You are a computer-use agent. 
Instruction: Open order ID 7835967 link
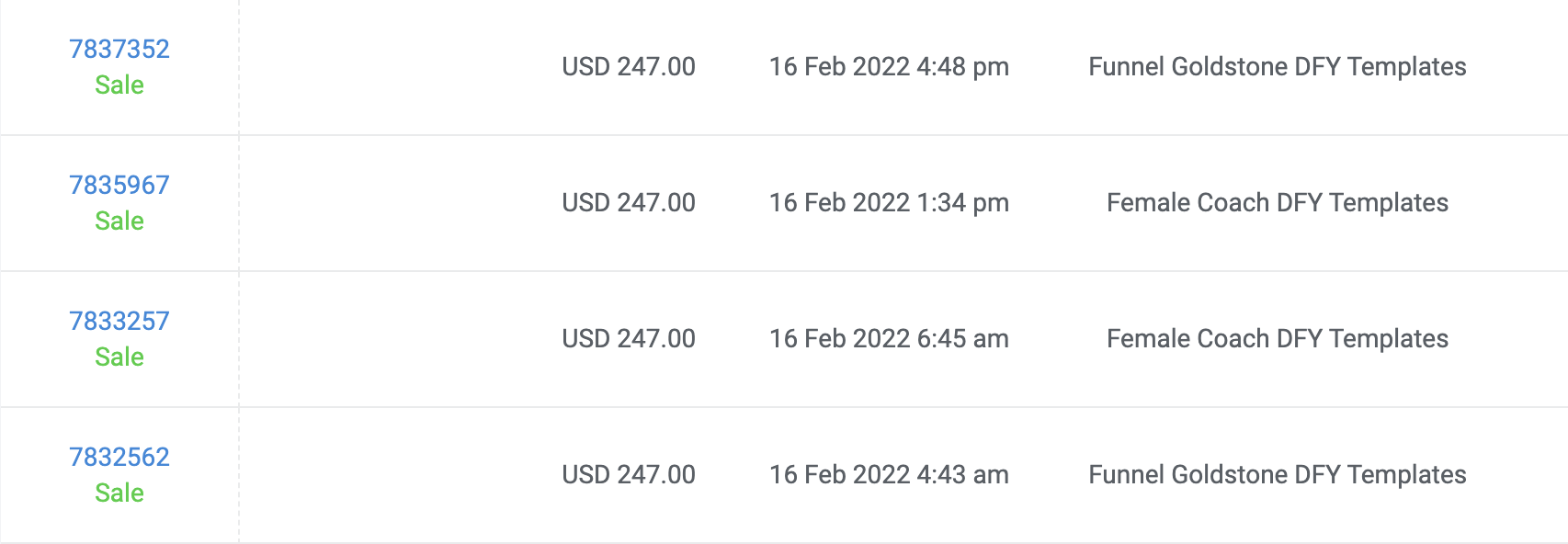click(119, 185)
